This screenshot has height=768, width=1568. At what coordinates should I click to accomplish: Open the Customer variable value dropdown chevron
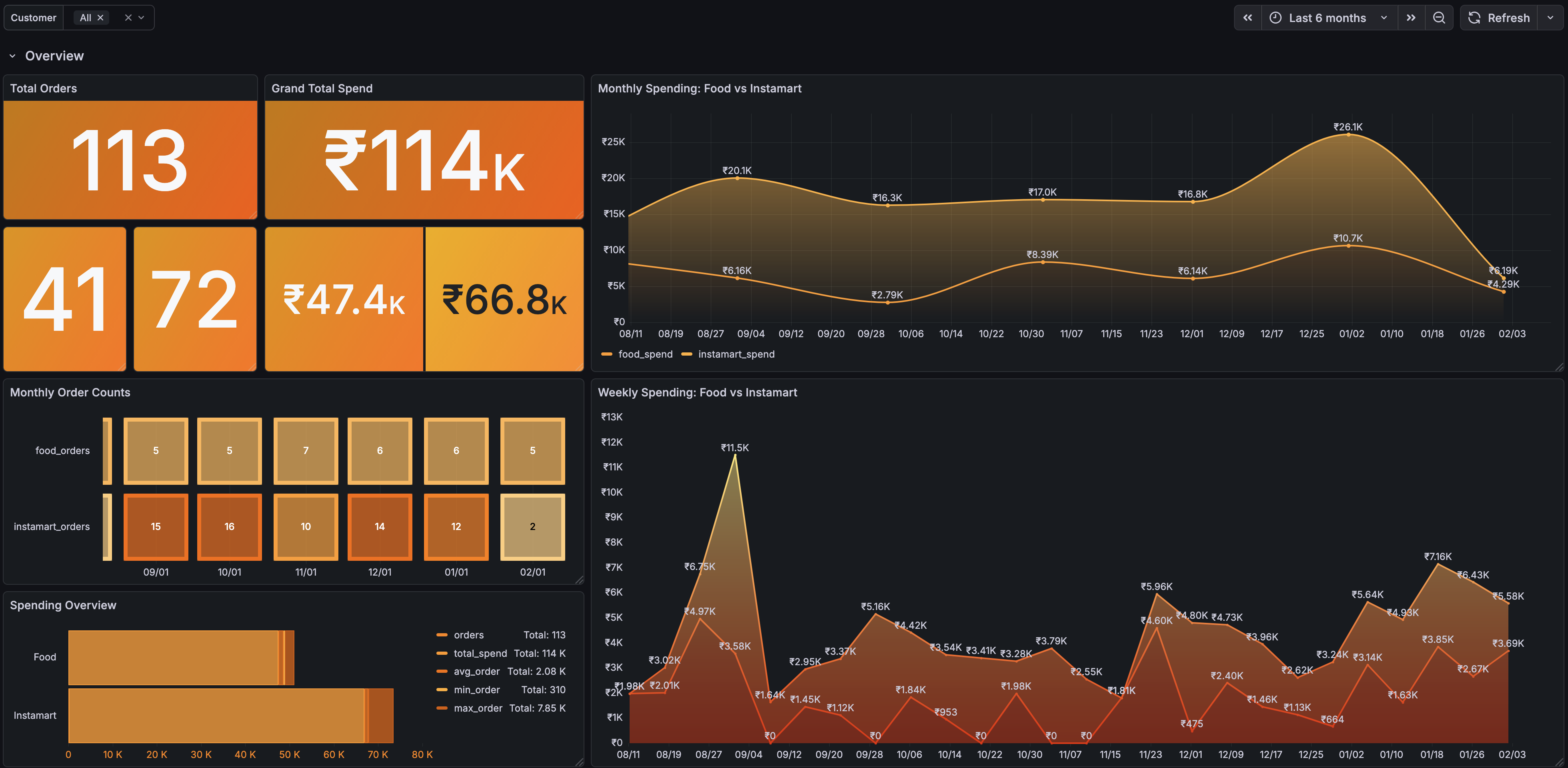141,17
